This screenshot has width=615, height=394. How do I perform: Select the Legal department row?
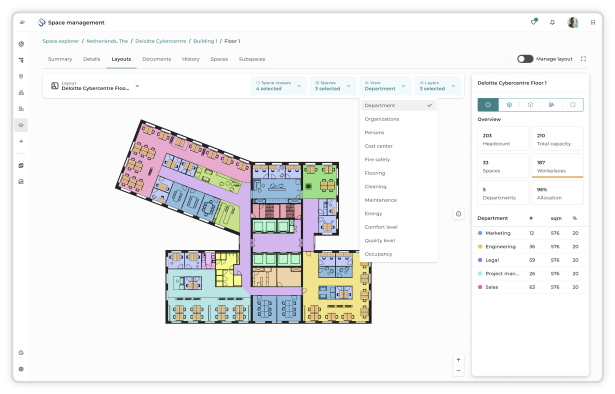point(530,260)
